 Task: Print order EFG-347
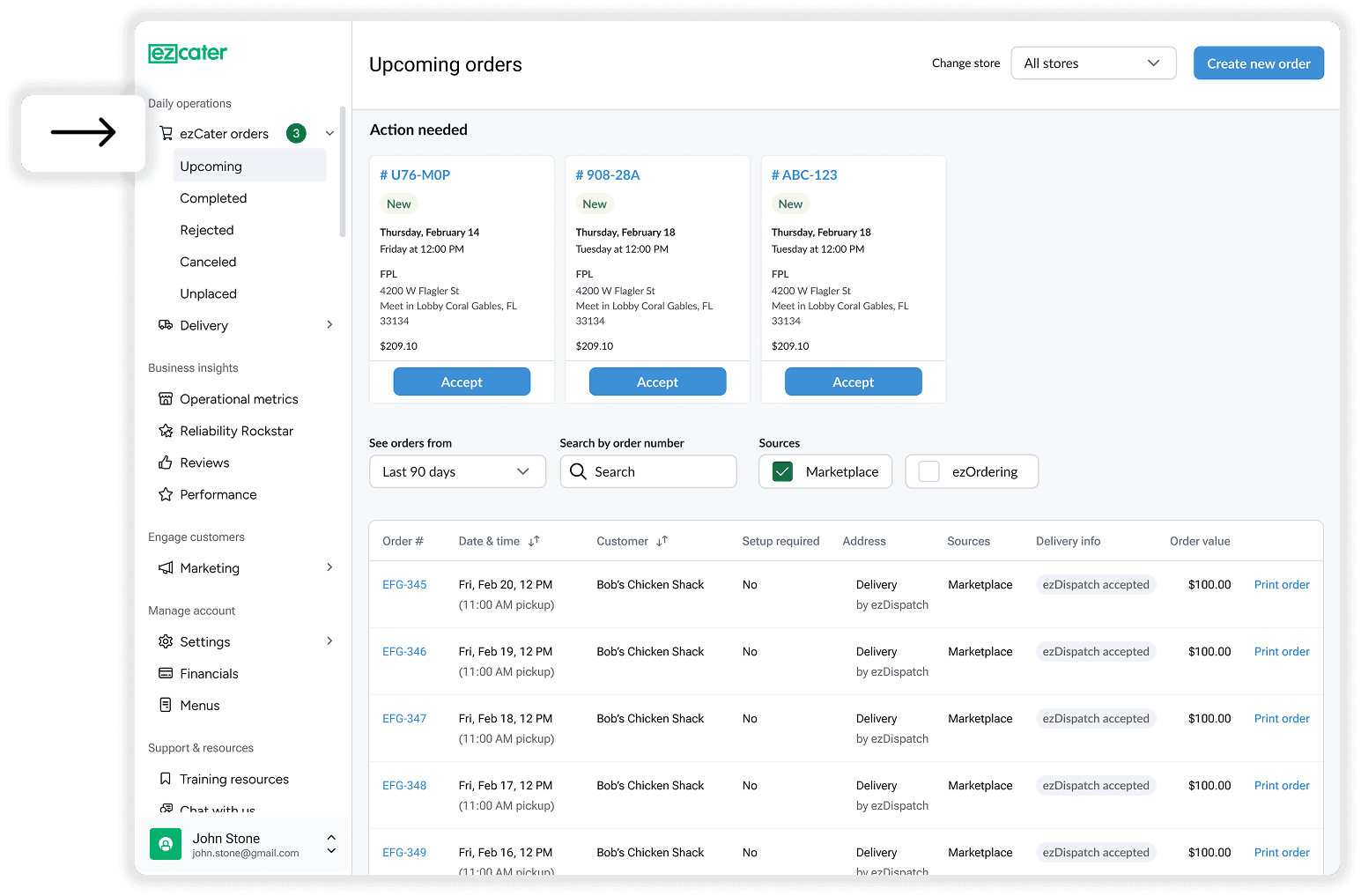1282,718
